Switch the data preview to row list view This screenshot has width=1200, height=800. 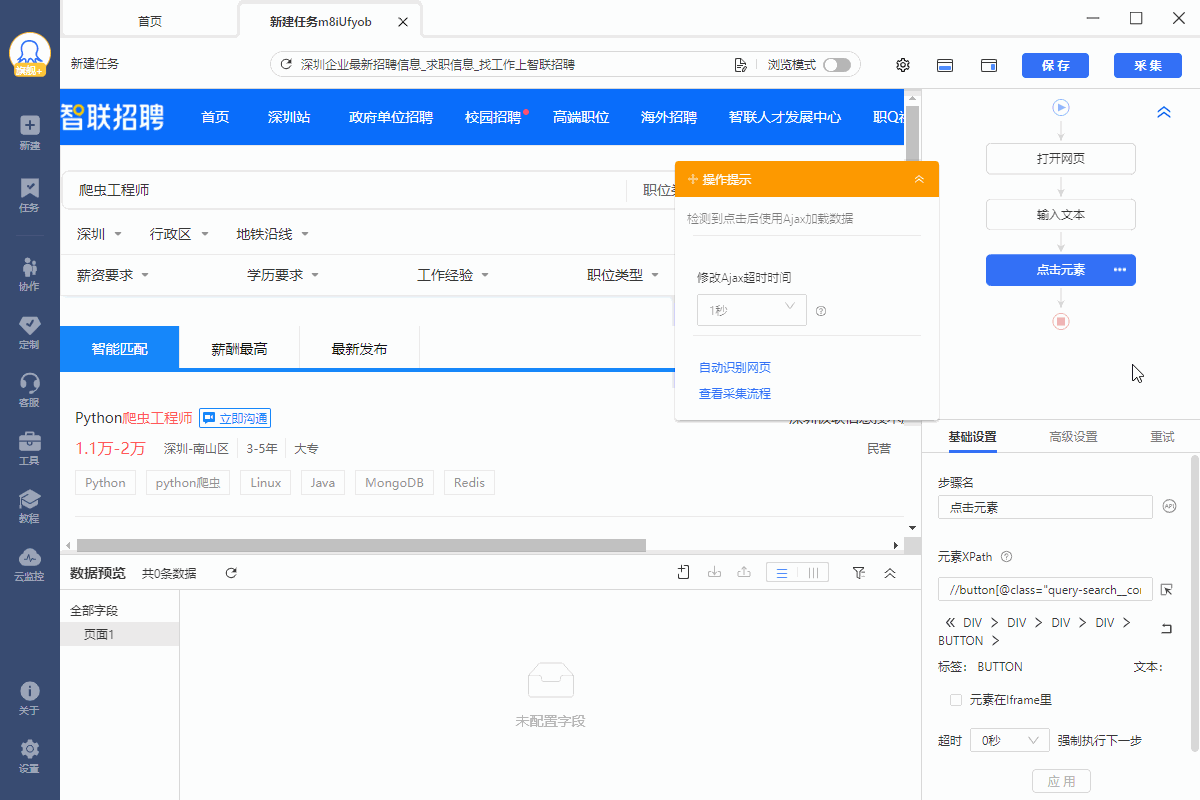(782, 573)
